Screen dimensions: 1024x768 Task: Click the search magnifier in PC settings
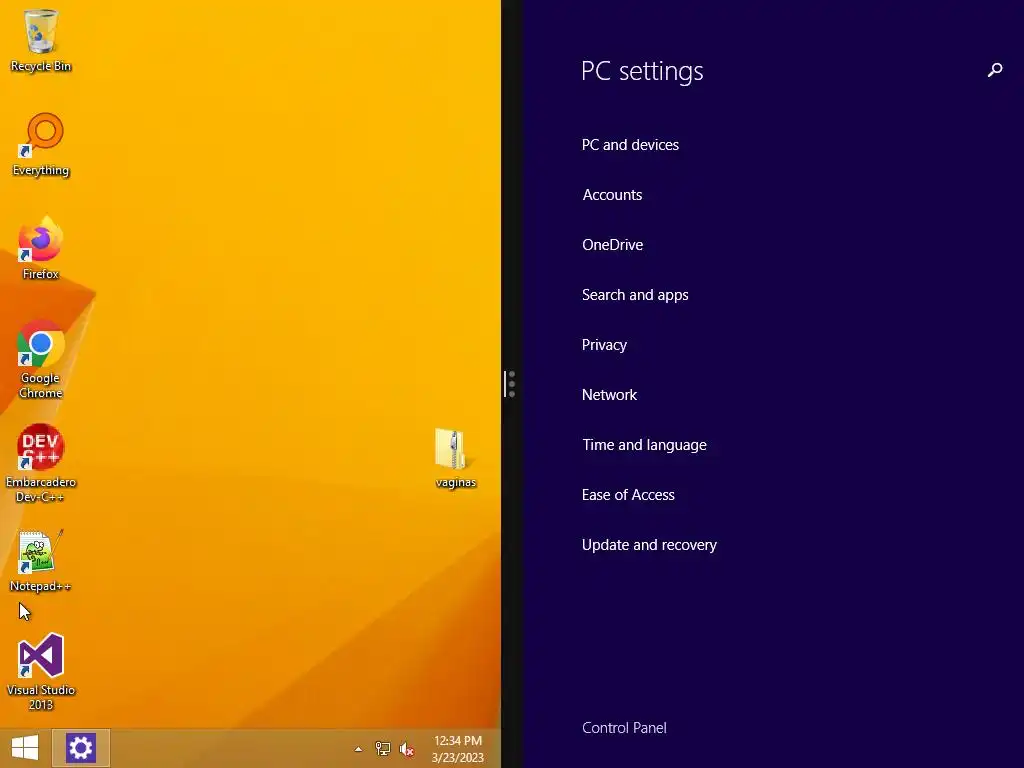point(995,70)
